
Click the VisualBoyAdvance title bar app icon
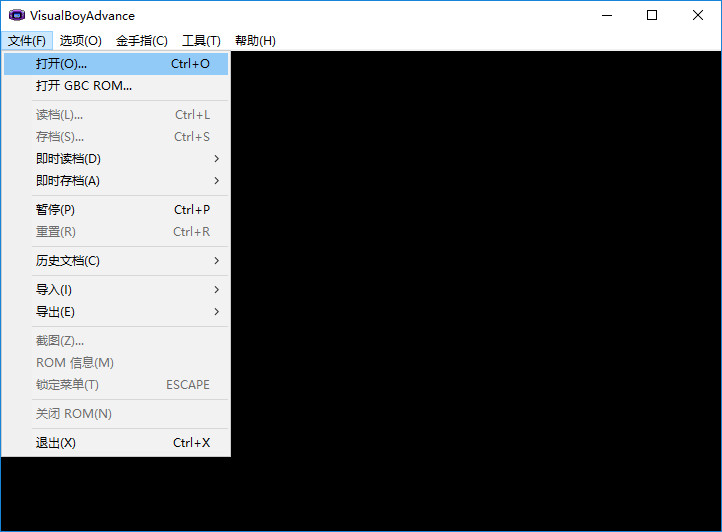pos(17,15)
